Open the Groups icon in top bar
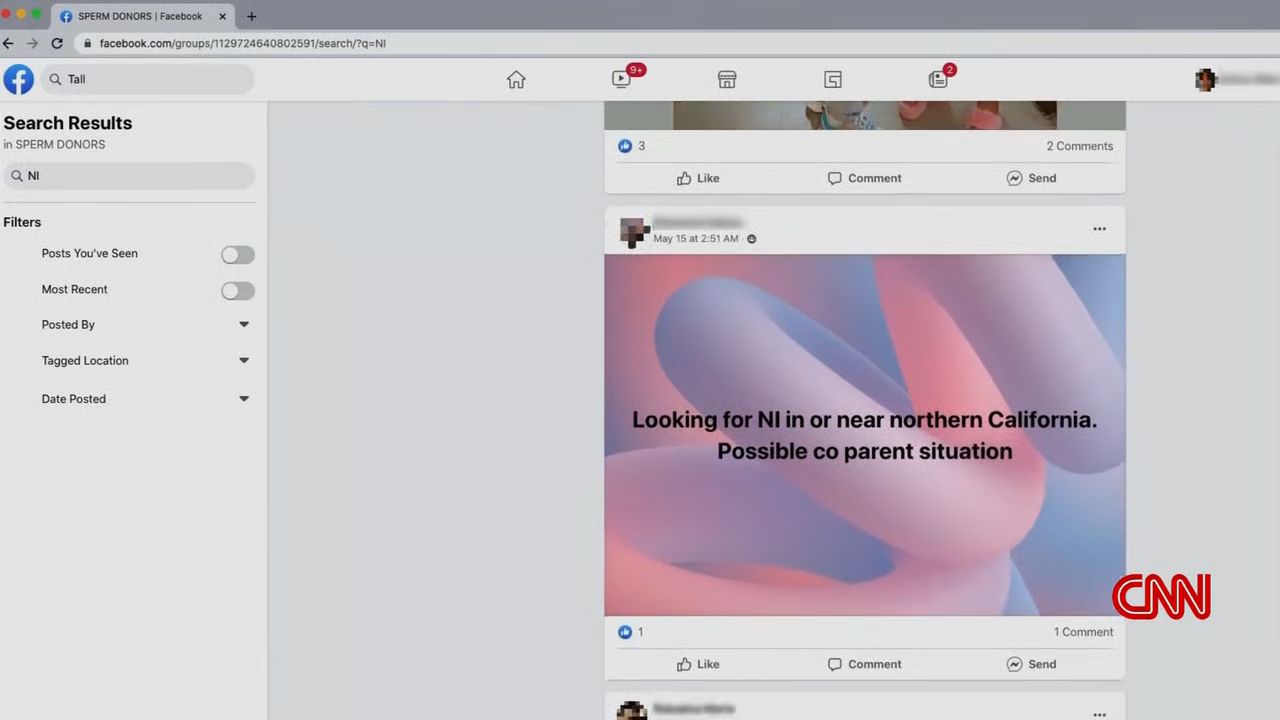This screenshot has height=720, width=1280. click(x=833, y=80)
